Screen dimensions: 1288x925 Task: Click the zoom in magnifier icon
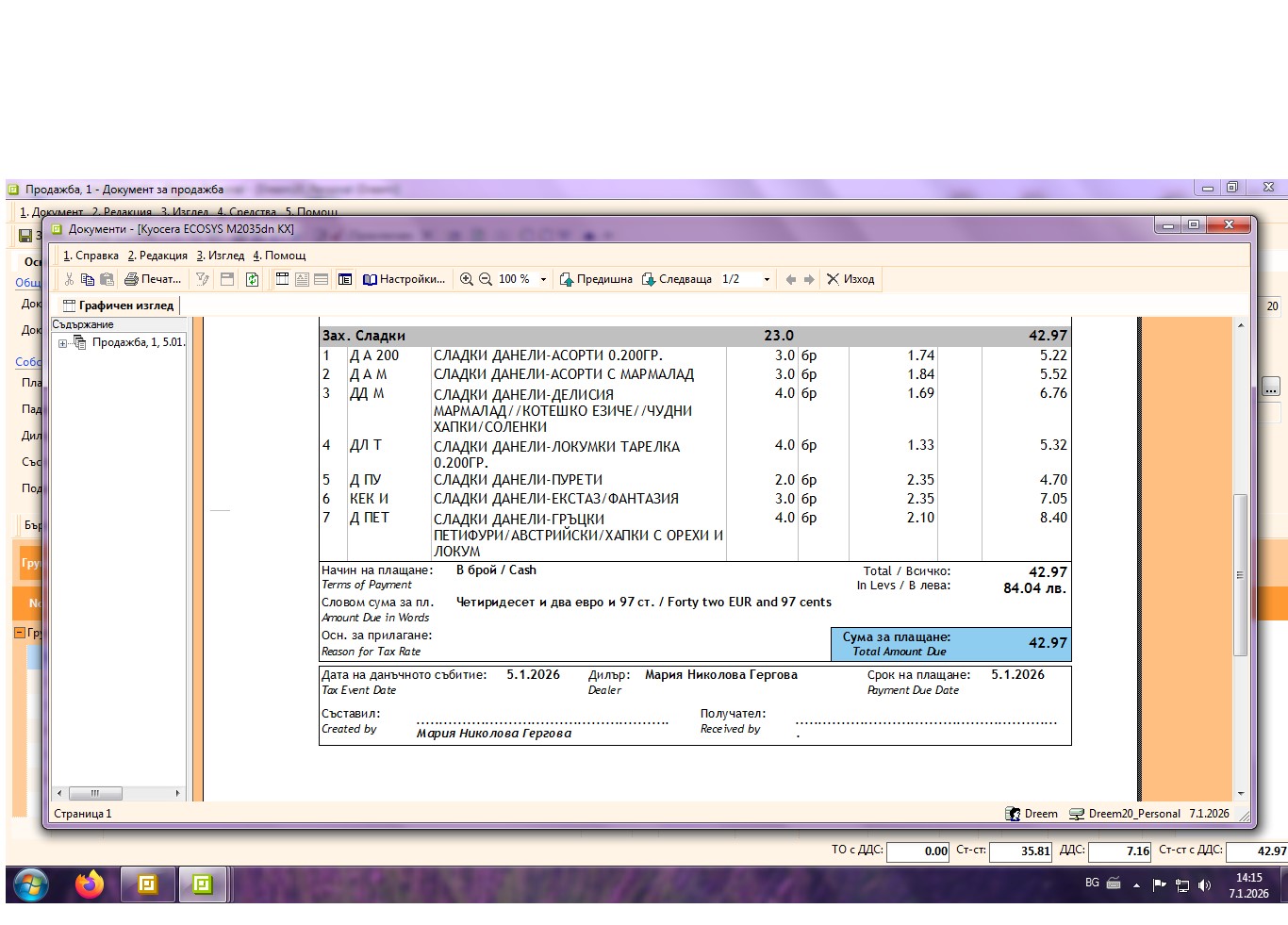(x=466, y=279)
